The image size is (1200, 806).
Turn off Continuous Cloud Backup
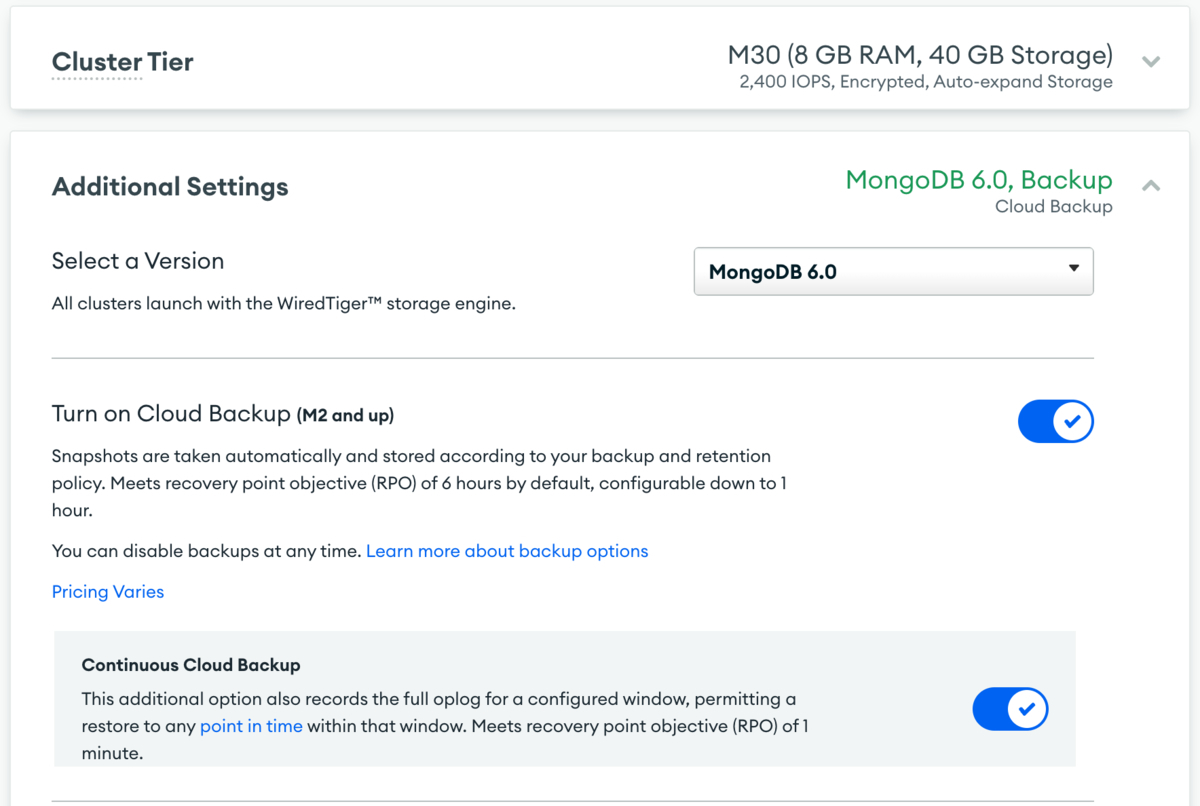click(x=1010, y=708)
